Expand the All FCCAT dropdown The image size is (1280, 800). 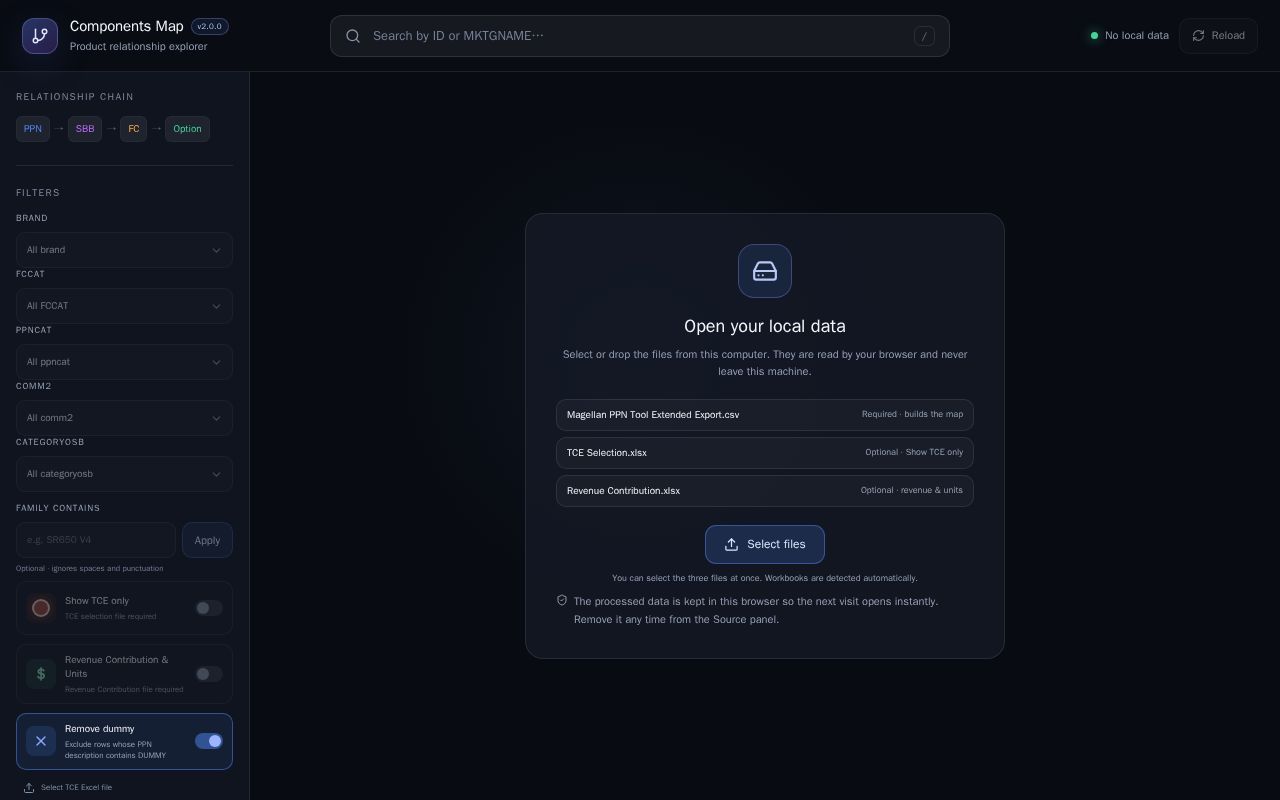coord(124,306)
